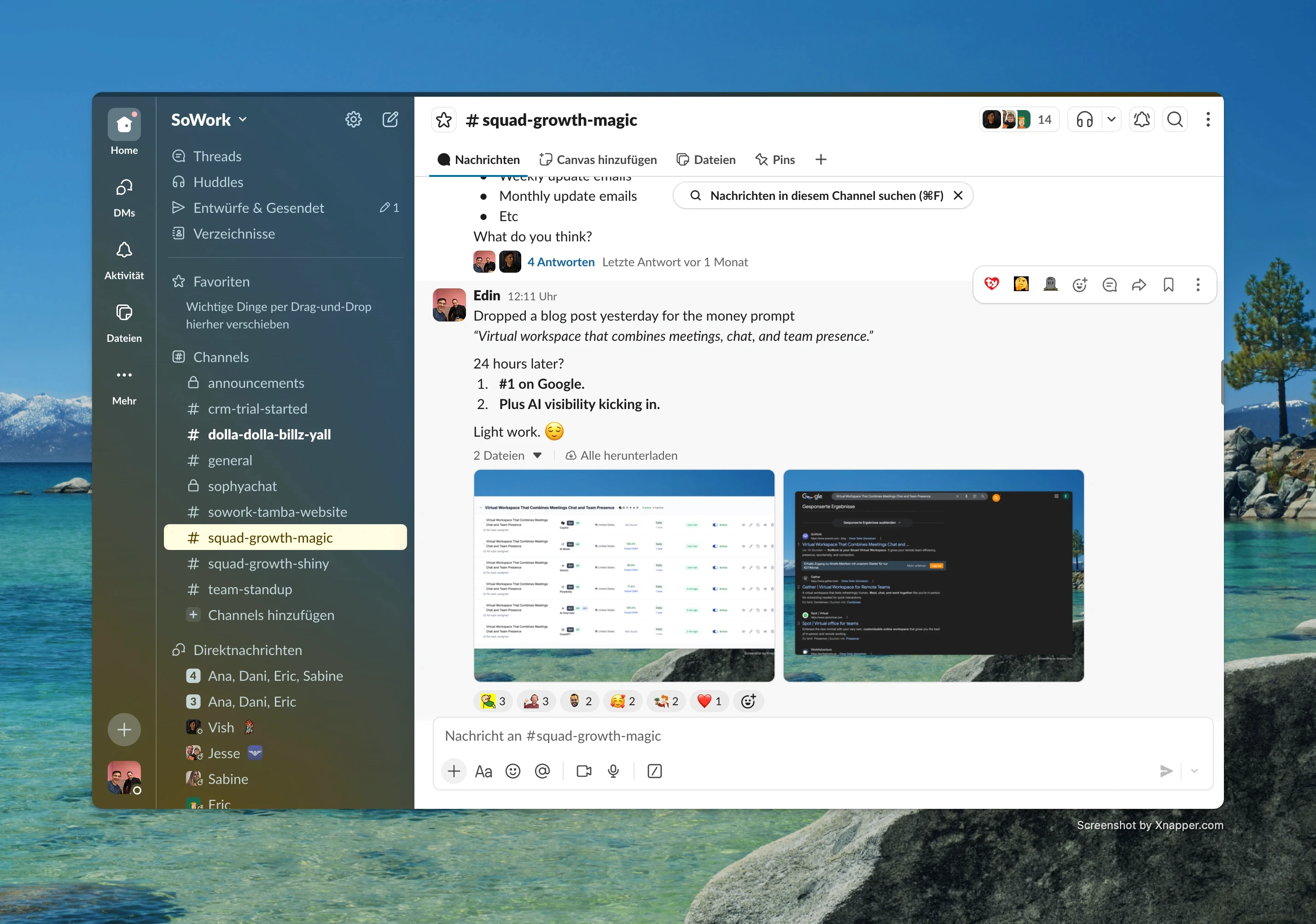
Task: Open the Aktivität notifications view
Action: [124, 260]
